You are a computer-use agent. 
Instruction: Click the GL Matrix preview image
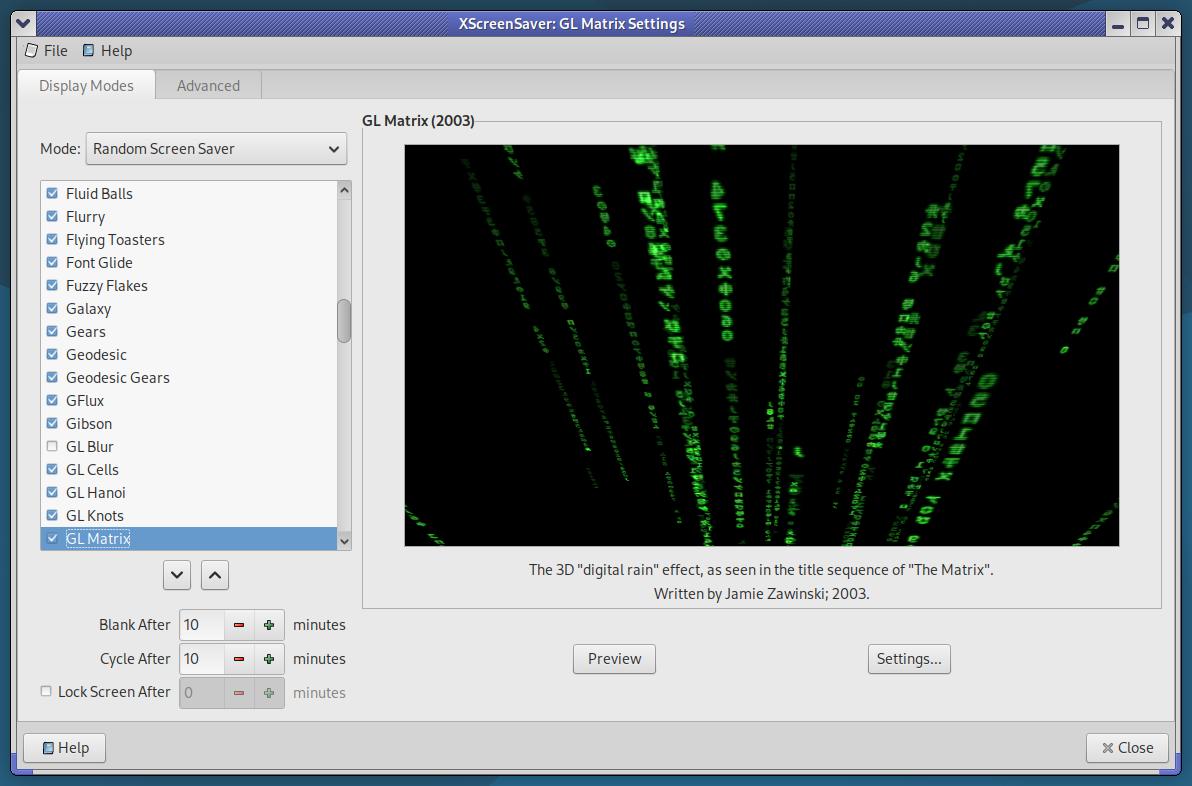point(762,345)
